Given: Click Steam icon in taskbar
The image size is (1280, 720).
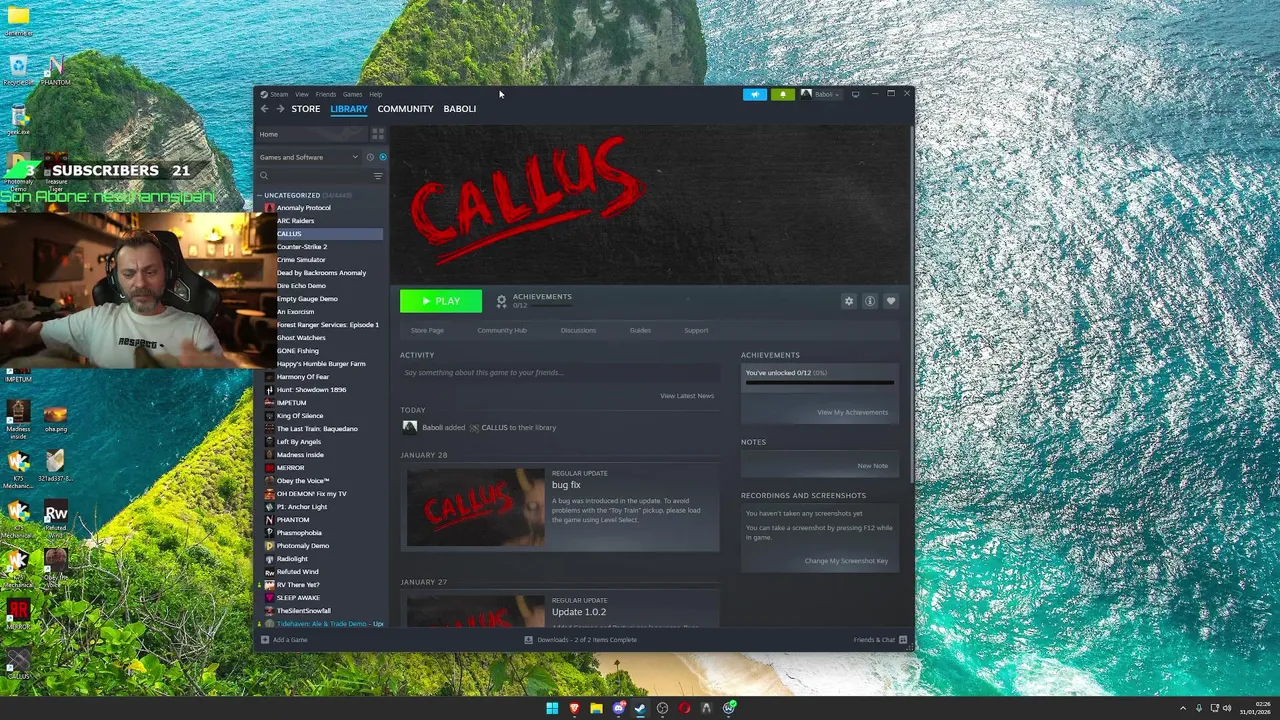Looking at the screenshot, I should (640, 708).
